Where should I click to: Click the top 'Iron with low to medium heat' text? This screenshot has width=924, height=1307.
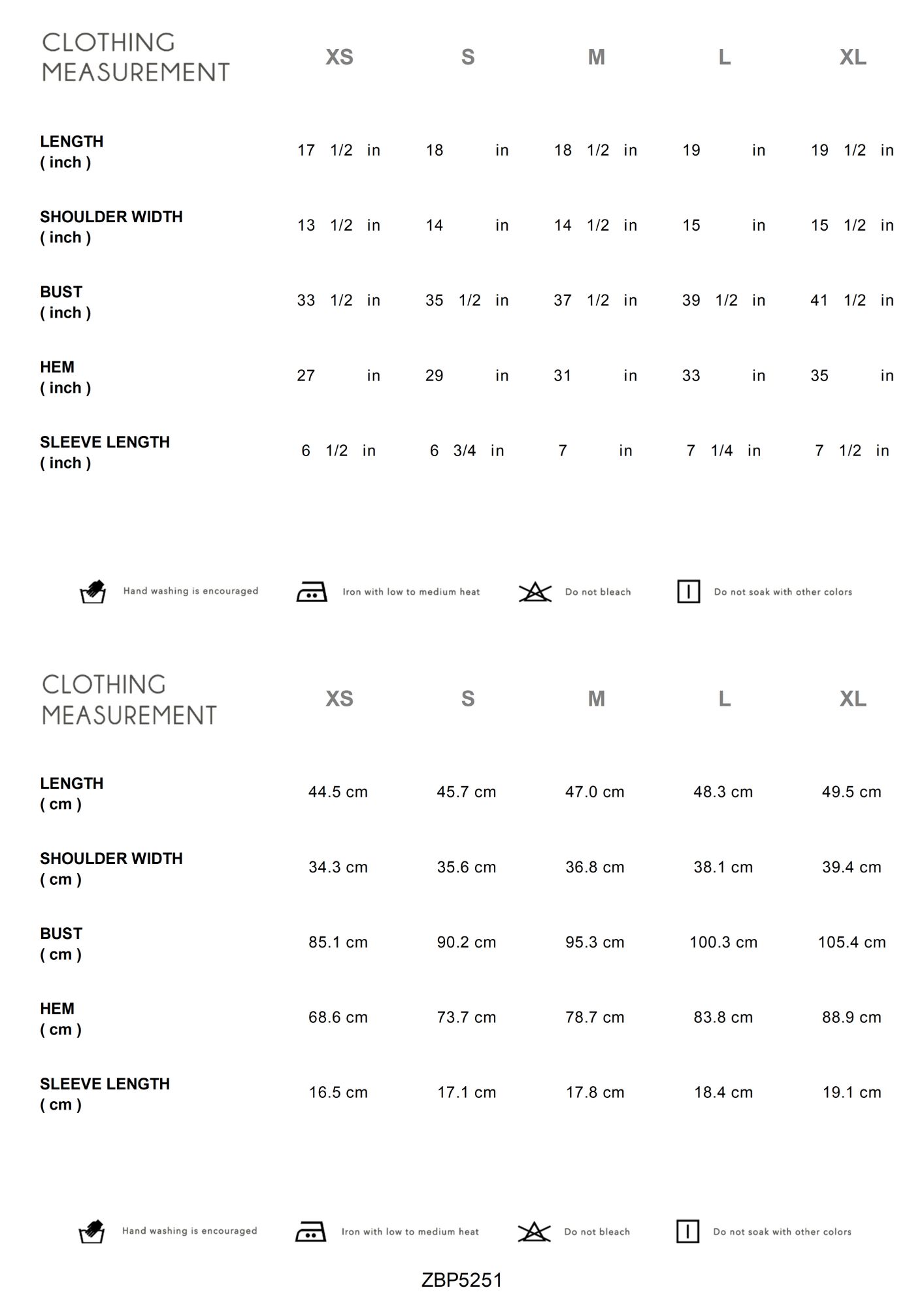pyautogui.click(x=411, y=592)
